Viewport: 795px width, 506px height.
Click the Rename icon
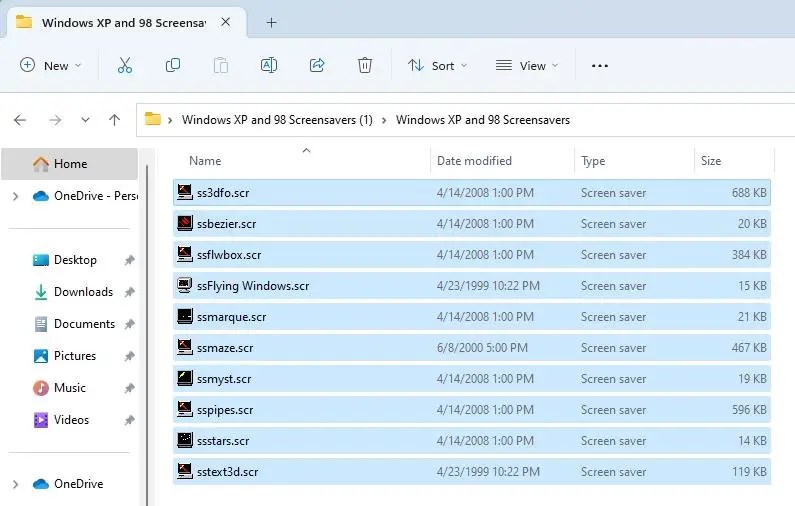click(x=269, y=65)
